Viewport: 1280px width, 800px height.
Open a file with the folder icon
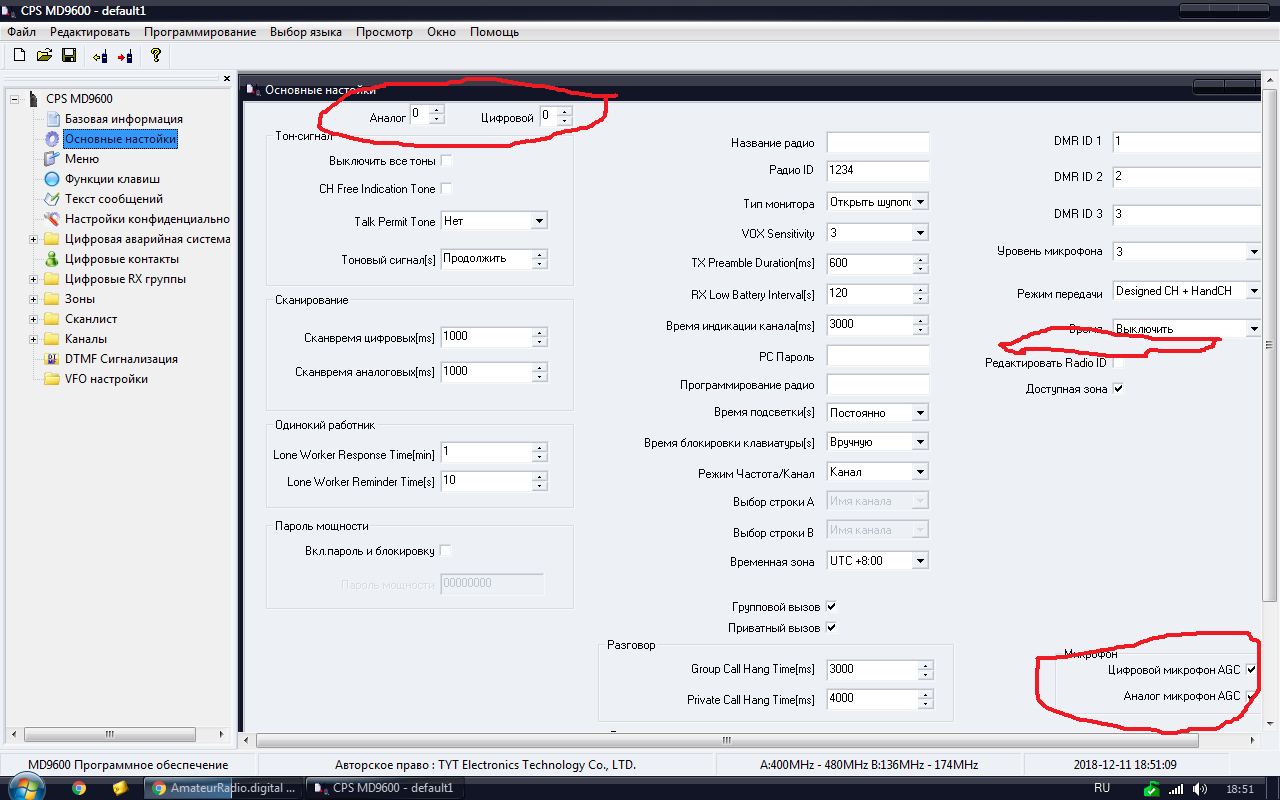click(x=44, y=56)
